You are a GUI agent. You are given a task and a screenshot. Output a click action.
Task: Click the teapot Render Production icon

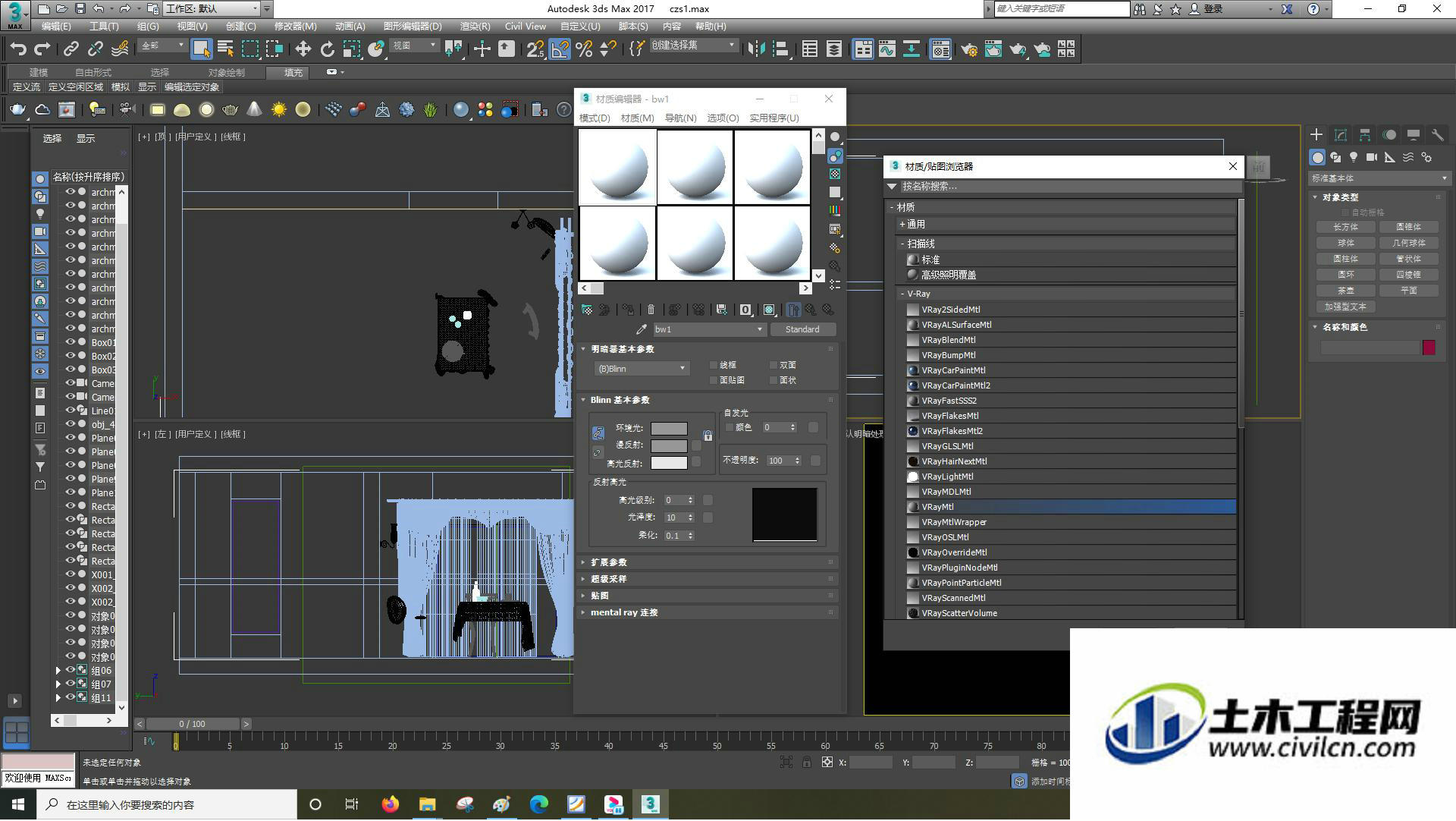coord(1018,49)
